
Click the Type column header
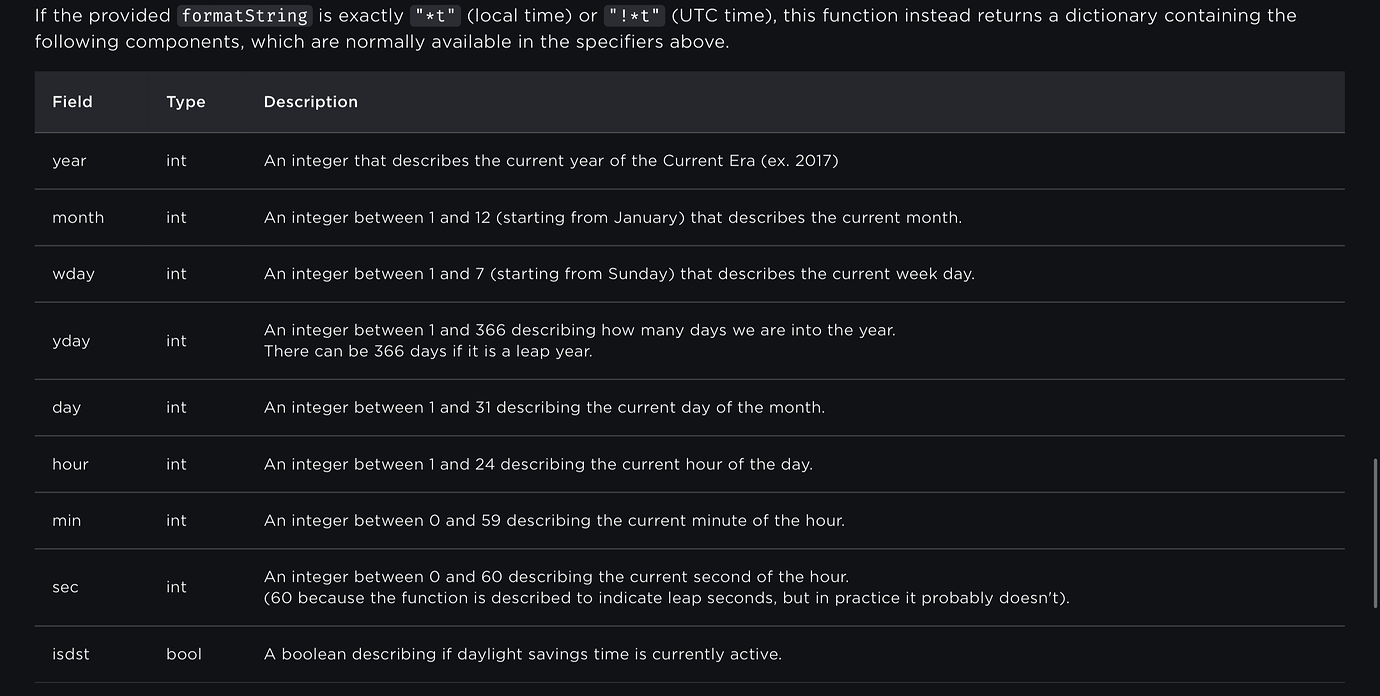[186, 102]
